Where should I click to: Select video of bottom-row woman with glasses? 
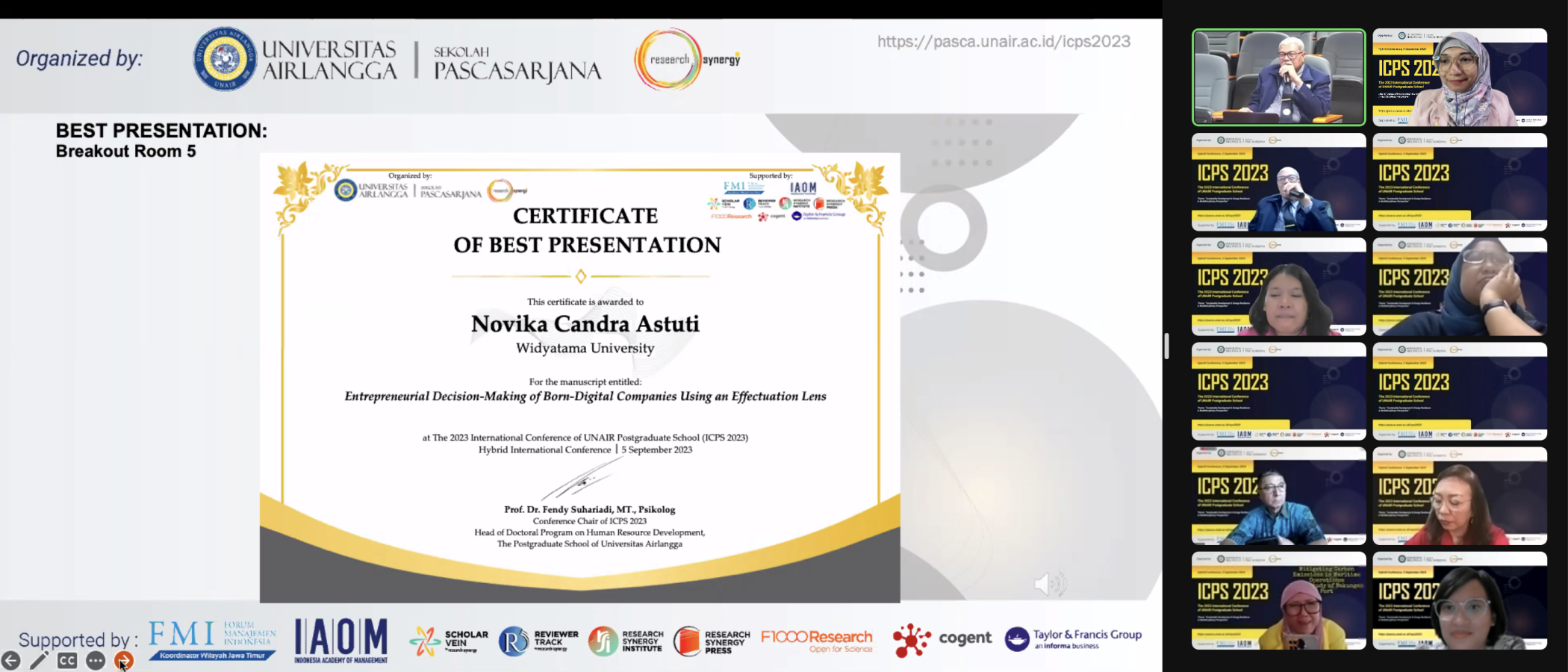1460,600
